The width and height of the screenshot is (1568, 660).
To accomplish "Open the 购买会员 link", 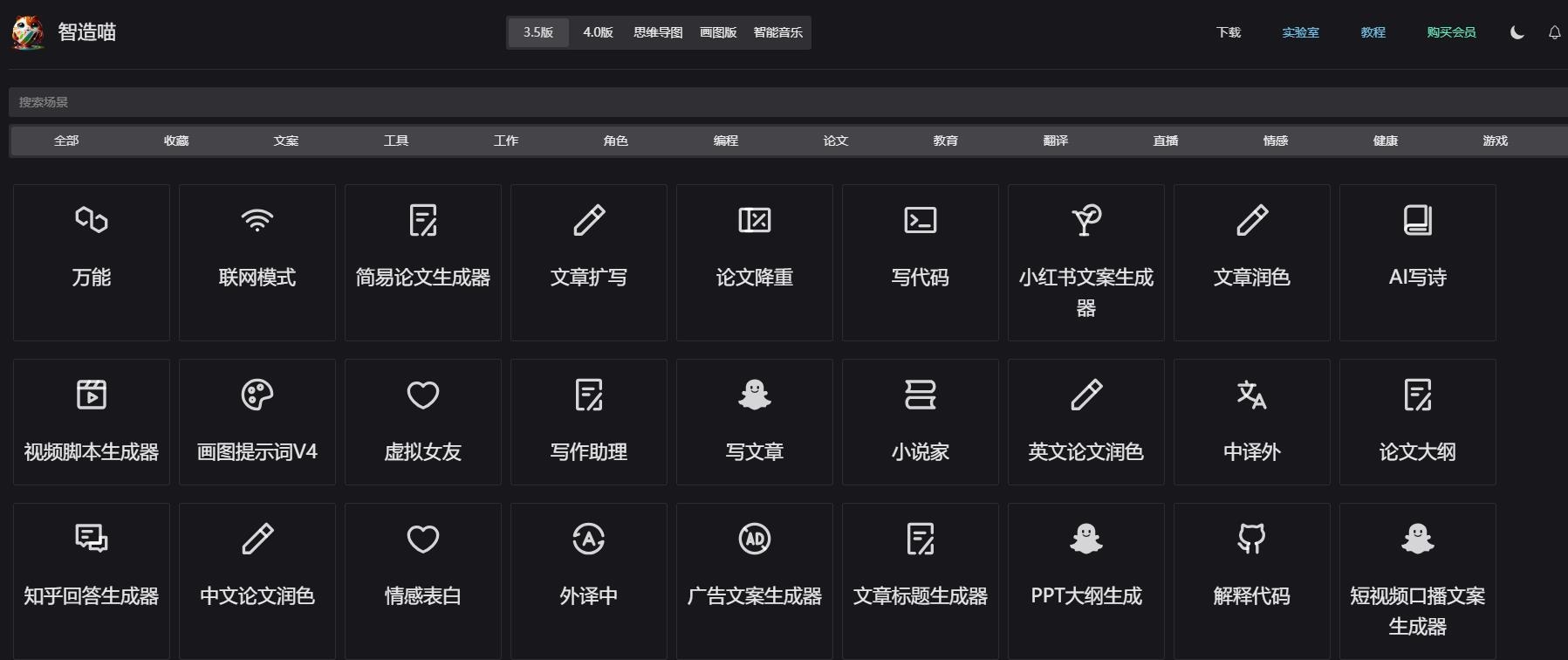I will (1451, 32).
